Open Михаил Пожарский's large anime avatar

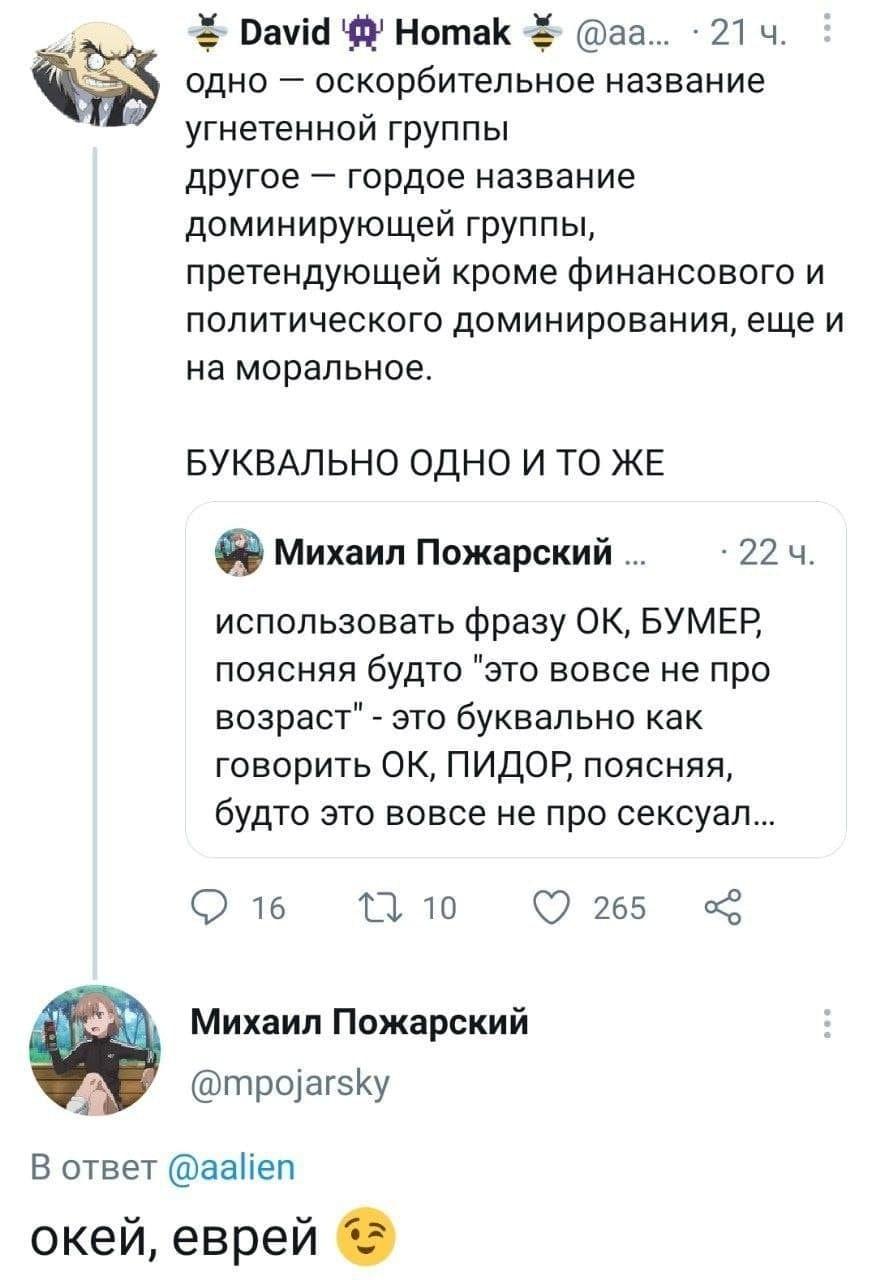coord(95,1045)
